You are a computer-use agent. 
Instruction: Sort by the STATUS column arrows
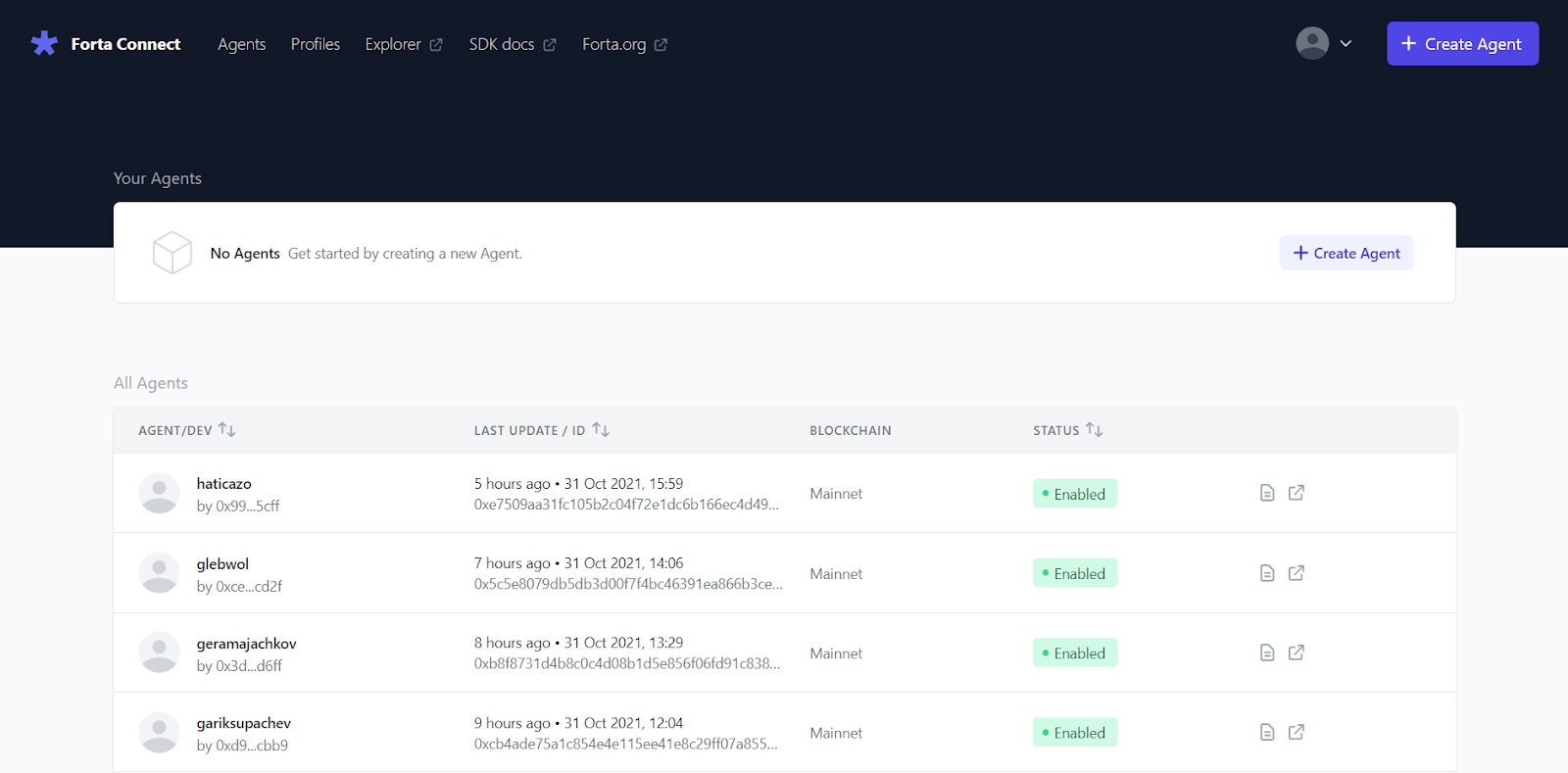1095,430
